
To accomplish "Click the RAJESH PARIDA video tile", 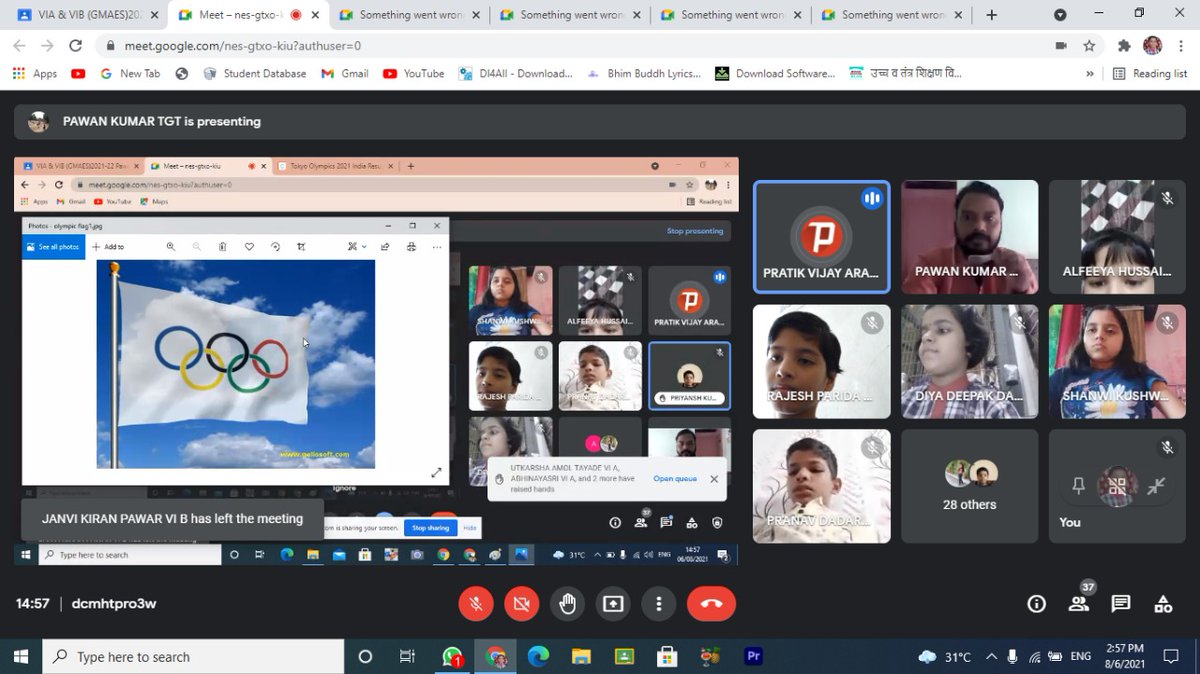I will pyautogui.click(x=821, y=361).
